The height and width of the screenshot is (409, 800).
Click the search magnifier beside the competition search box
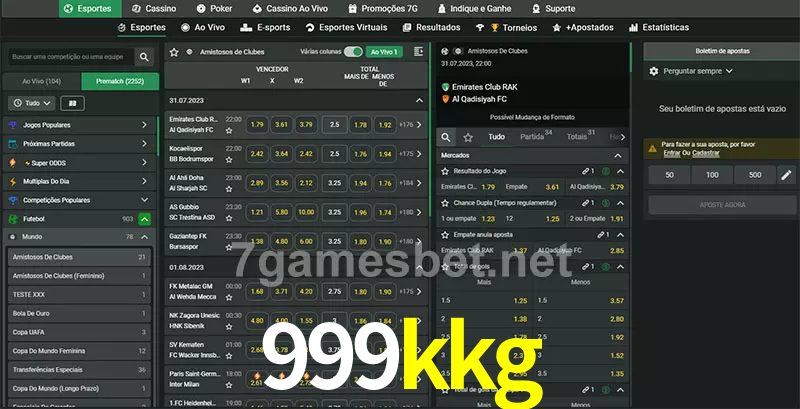click(145, 58)
